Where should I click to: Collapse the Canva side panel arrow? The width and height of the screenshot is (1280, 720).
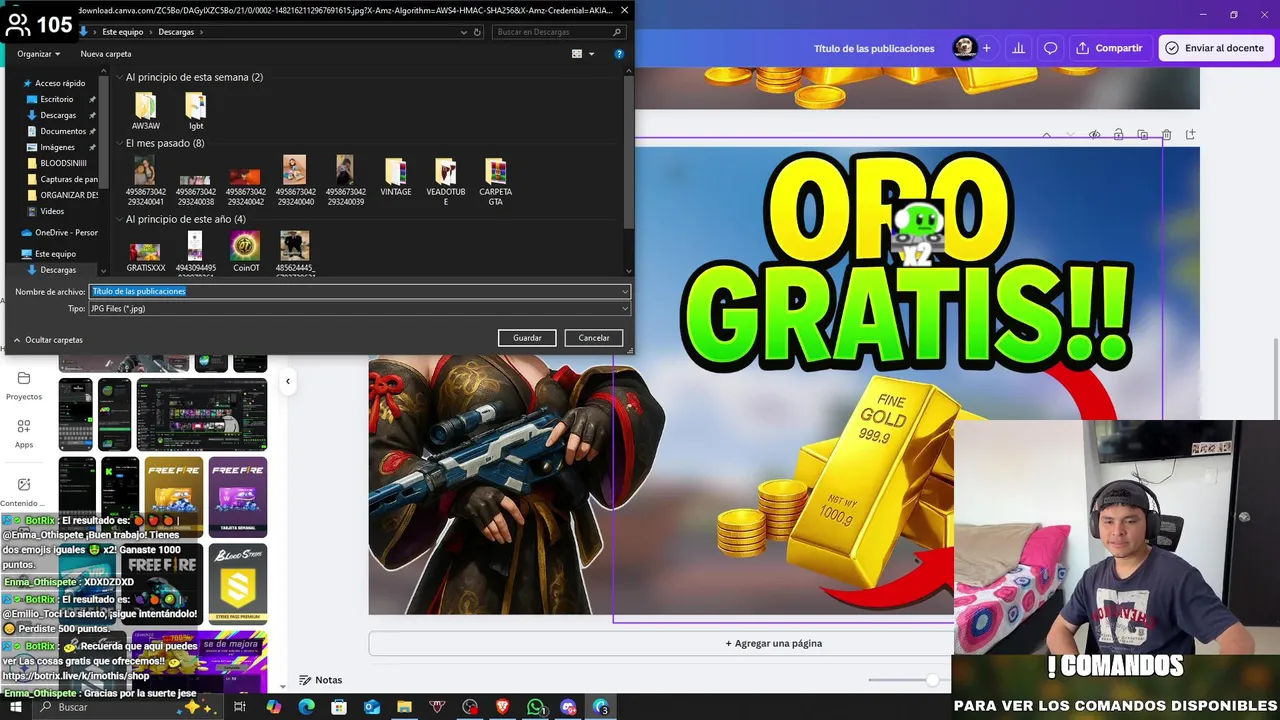(x=288, y=381)
